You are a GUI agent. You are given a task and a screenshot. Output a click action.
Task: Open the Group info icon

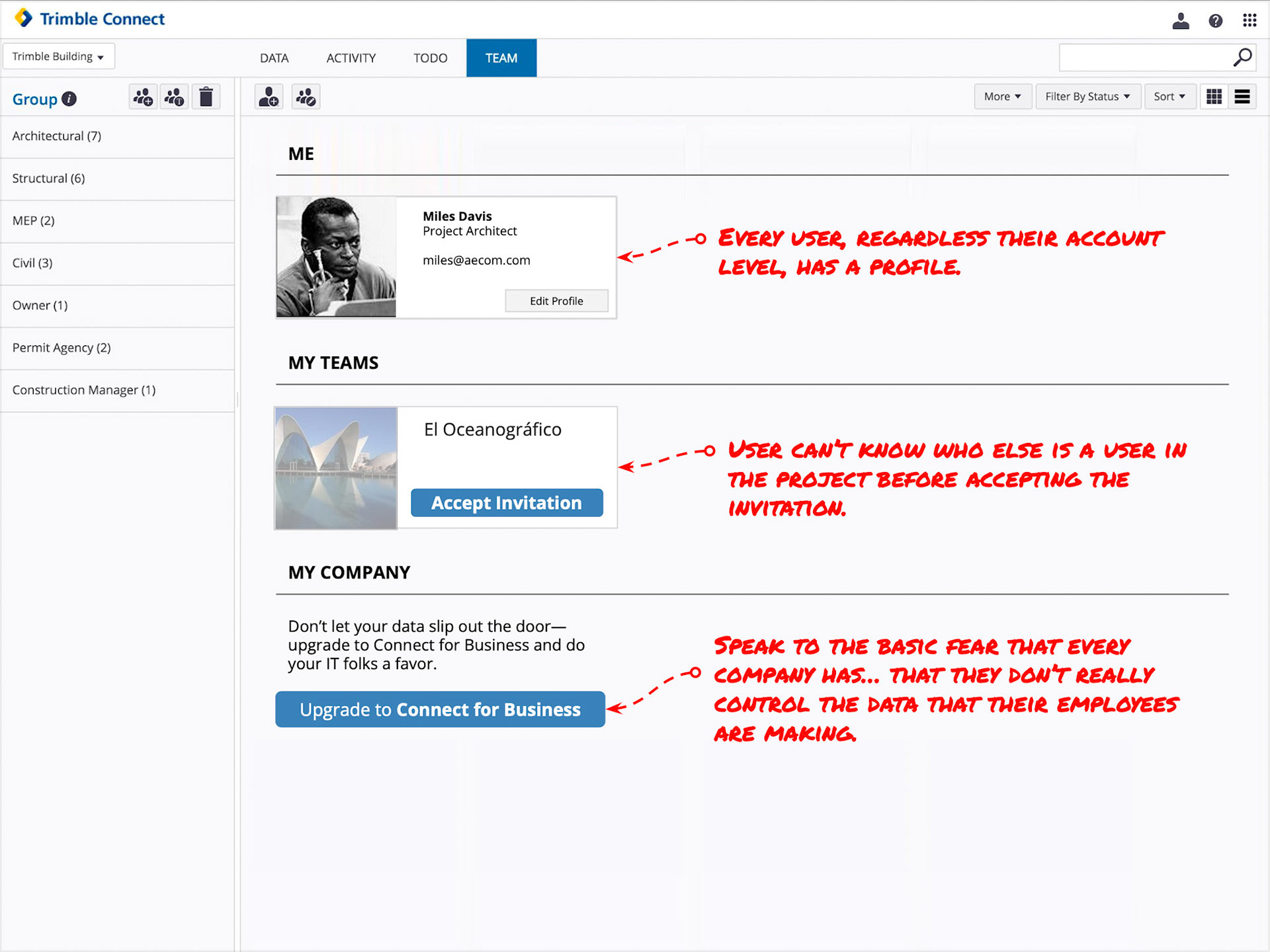pos(69,99)
